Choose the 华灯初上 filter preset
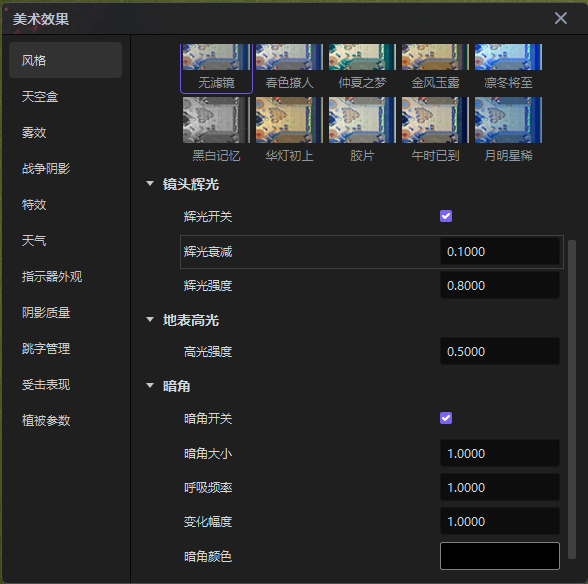This screenshot has height=584, width=588. click(289, 129)
